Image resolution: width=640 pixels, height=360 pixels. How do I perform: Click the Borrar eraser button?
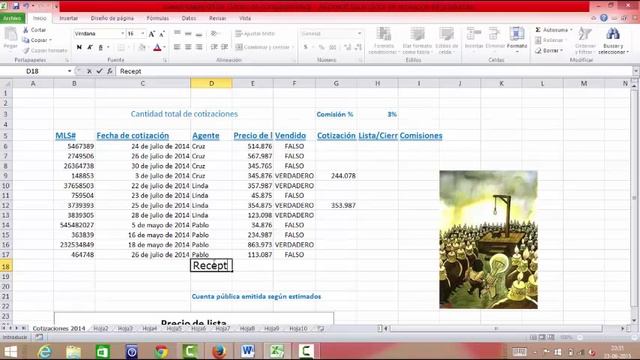click(x=549, y=50)
